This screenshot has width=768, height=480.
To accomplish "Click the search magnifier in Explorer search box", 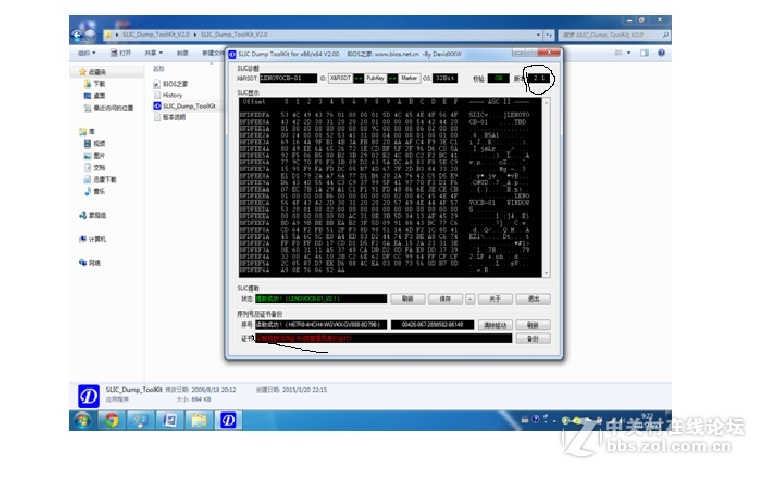I will click(x=665, y=35).
